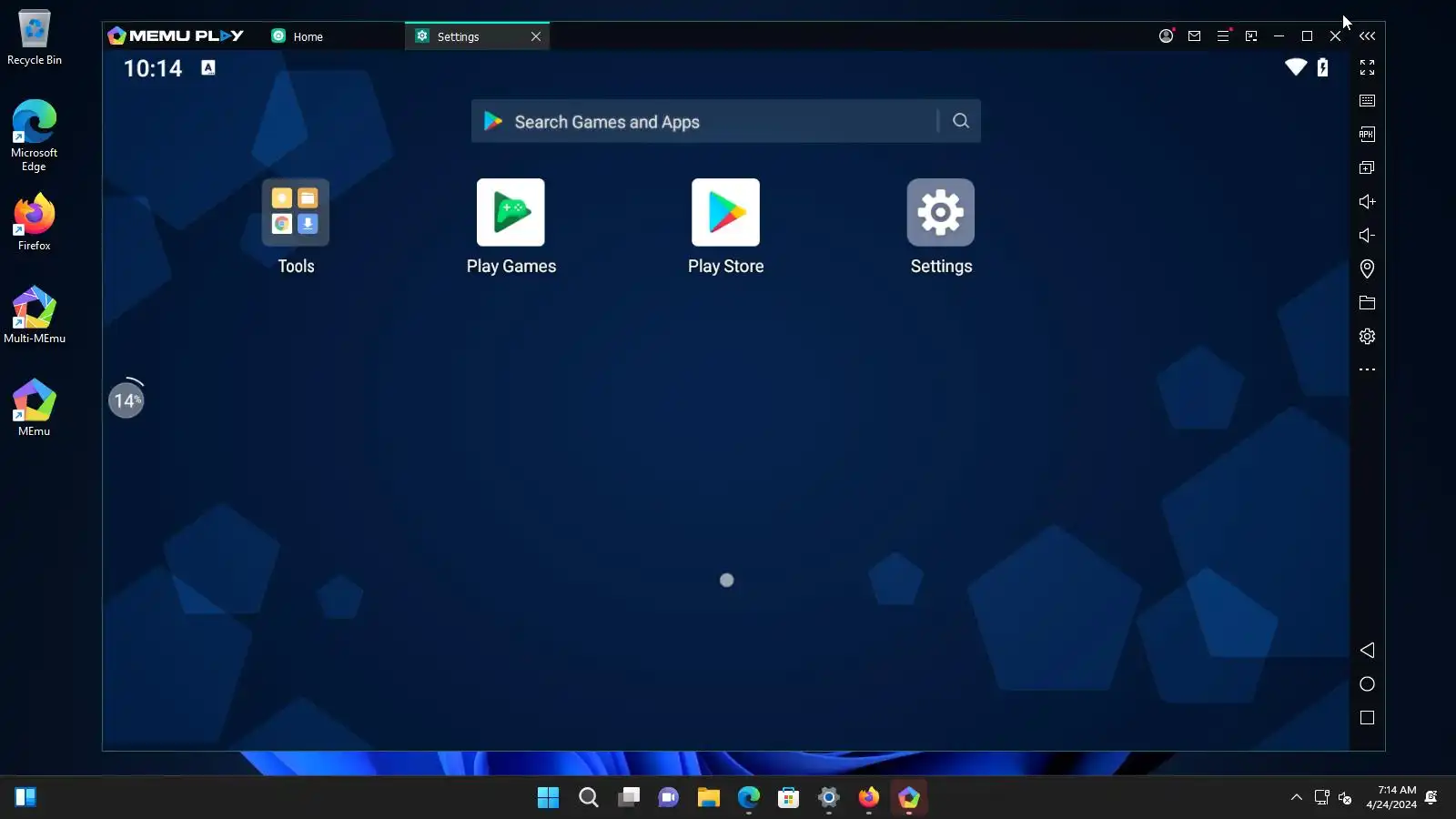This screenshot has width=1456, height=819.
Task: Open the shared folder icon
Action: 1367,302
